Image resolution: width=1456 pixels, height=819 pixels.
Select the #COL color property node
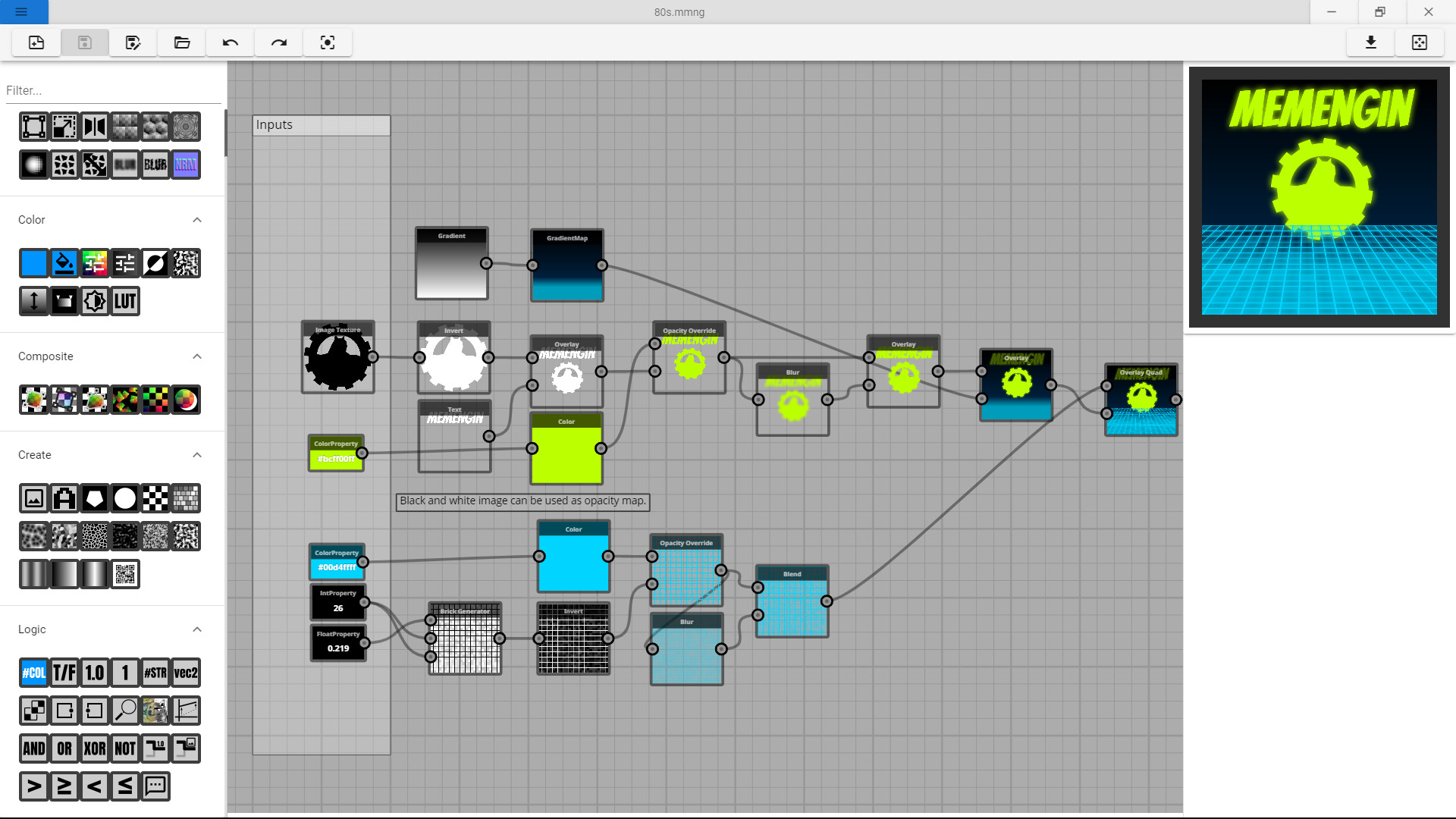pyautogui.click(x=34, y=673)
